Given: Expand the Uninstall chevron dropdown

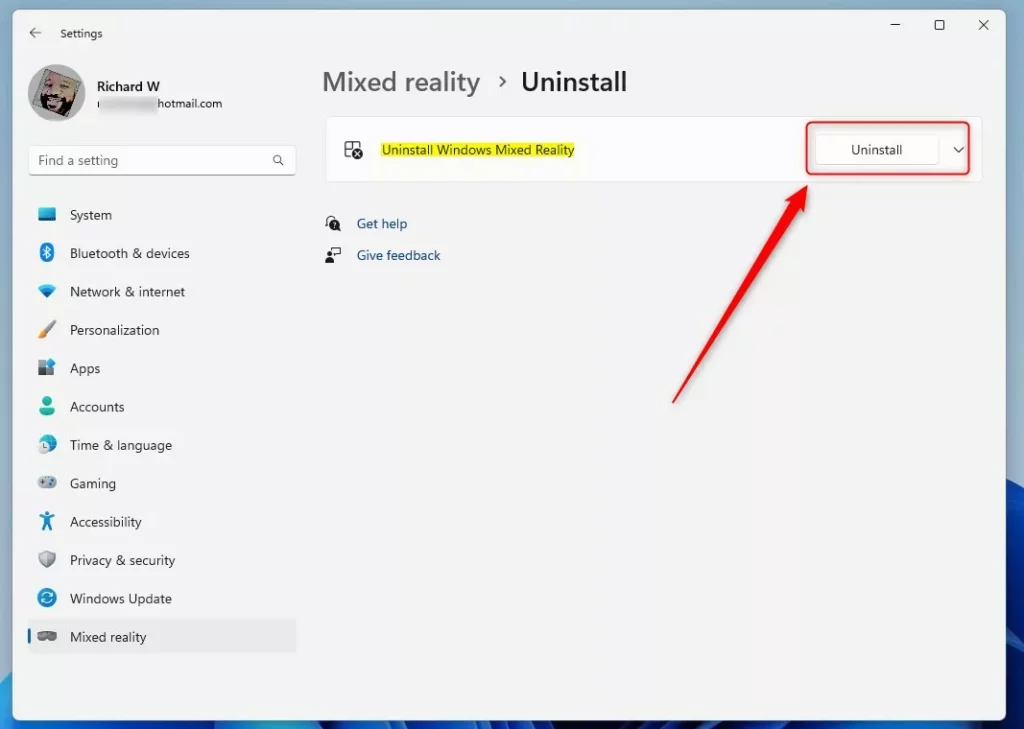Looking at the screenshot, I should (958, 150).
